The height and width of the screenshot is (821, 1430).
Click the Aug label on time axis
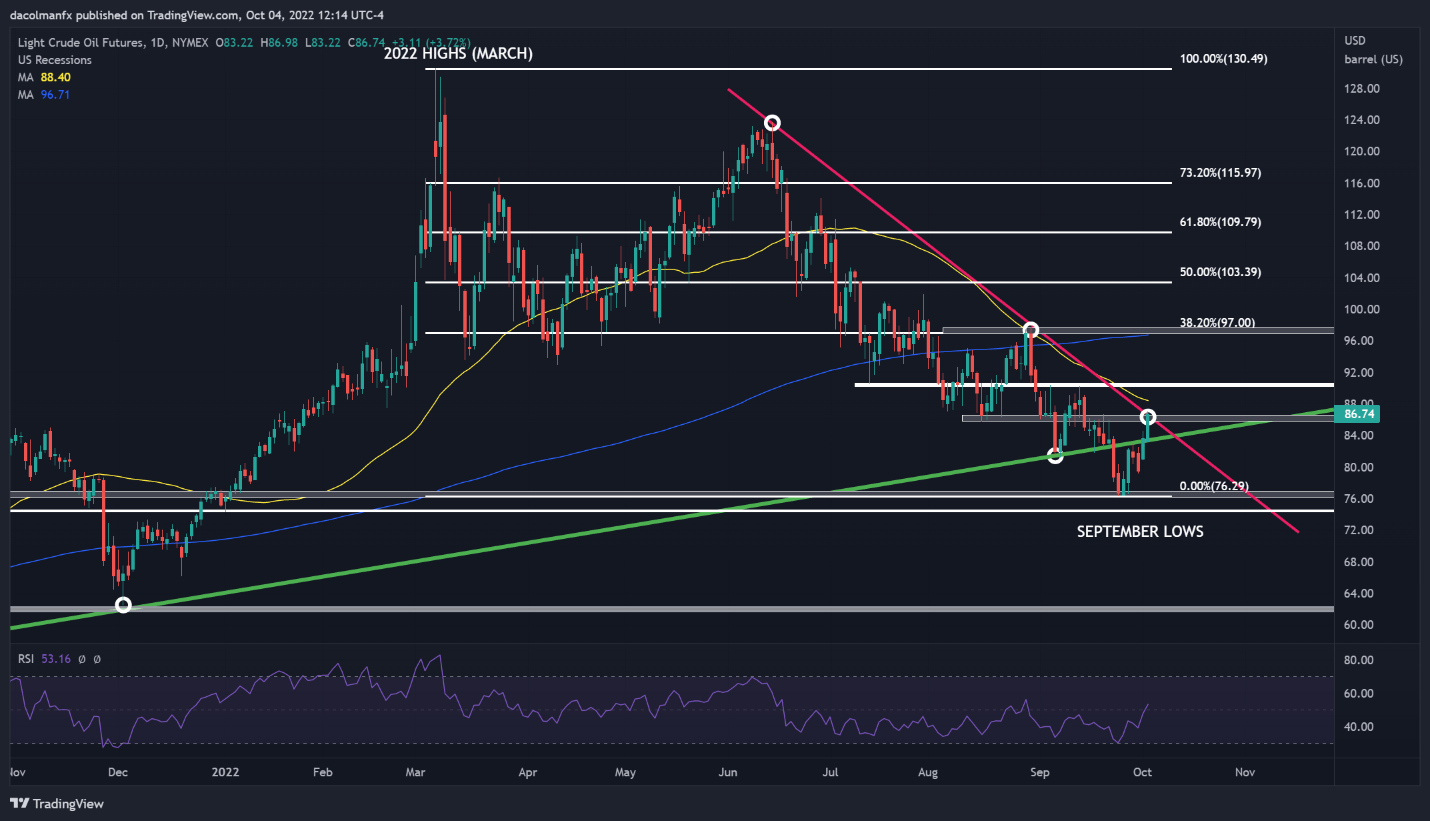coord(929,773)
